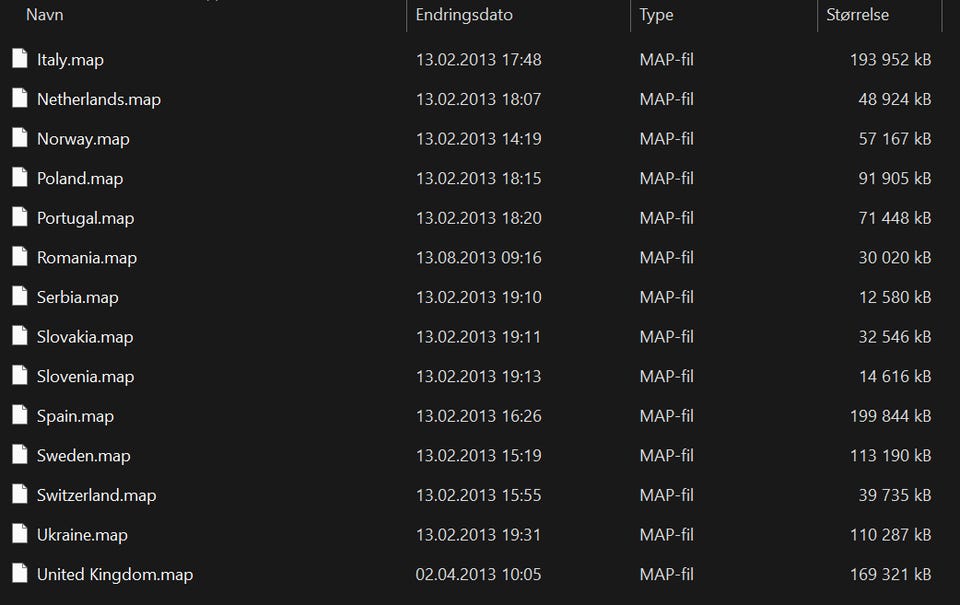Select Slovakia.map in the list
This screenshot has width=960, height=605.
pos(84,337)
